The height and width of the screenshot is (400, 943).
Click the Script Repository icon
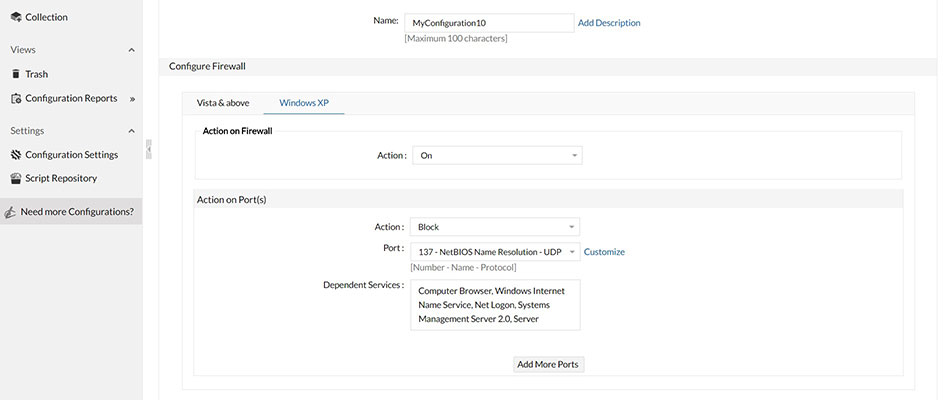[15, 179]
